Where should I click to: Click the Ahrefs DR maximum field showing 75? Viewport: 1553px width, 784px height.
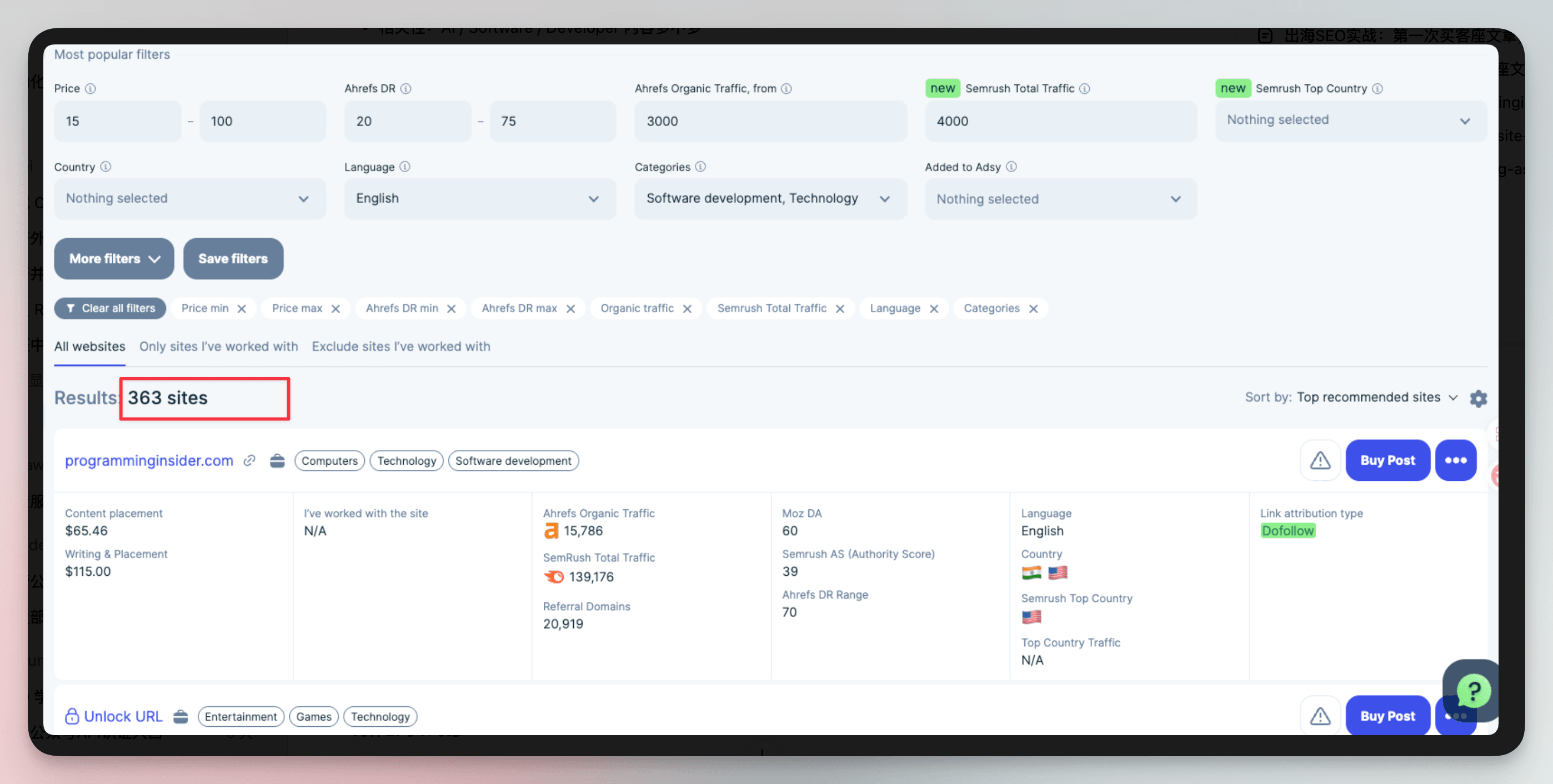(553, 121)
